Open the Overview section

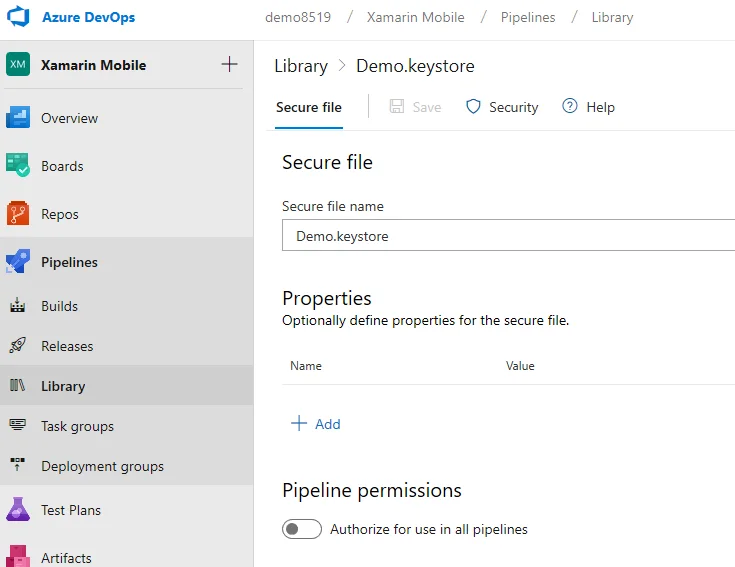pyautogui.click(x=69, y=118)
